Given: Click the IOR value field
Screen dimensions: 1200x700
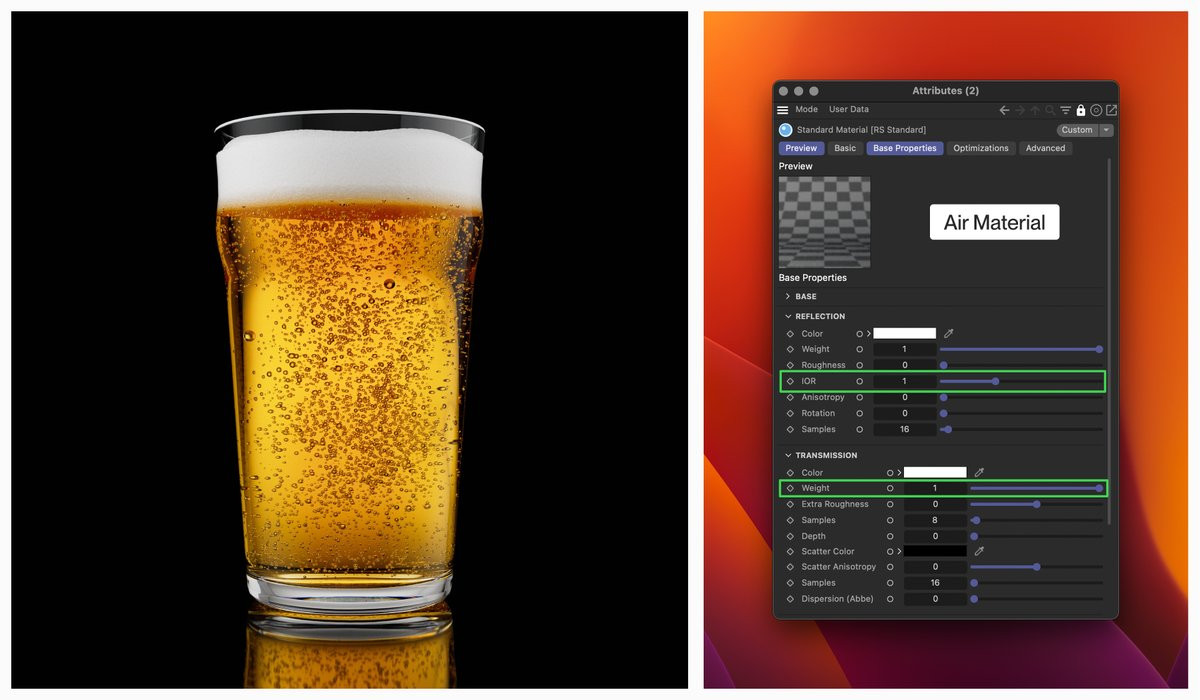Looking at the screenshot, I should tap(905, 381).
